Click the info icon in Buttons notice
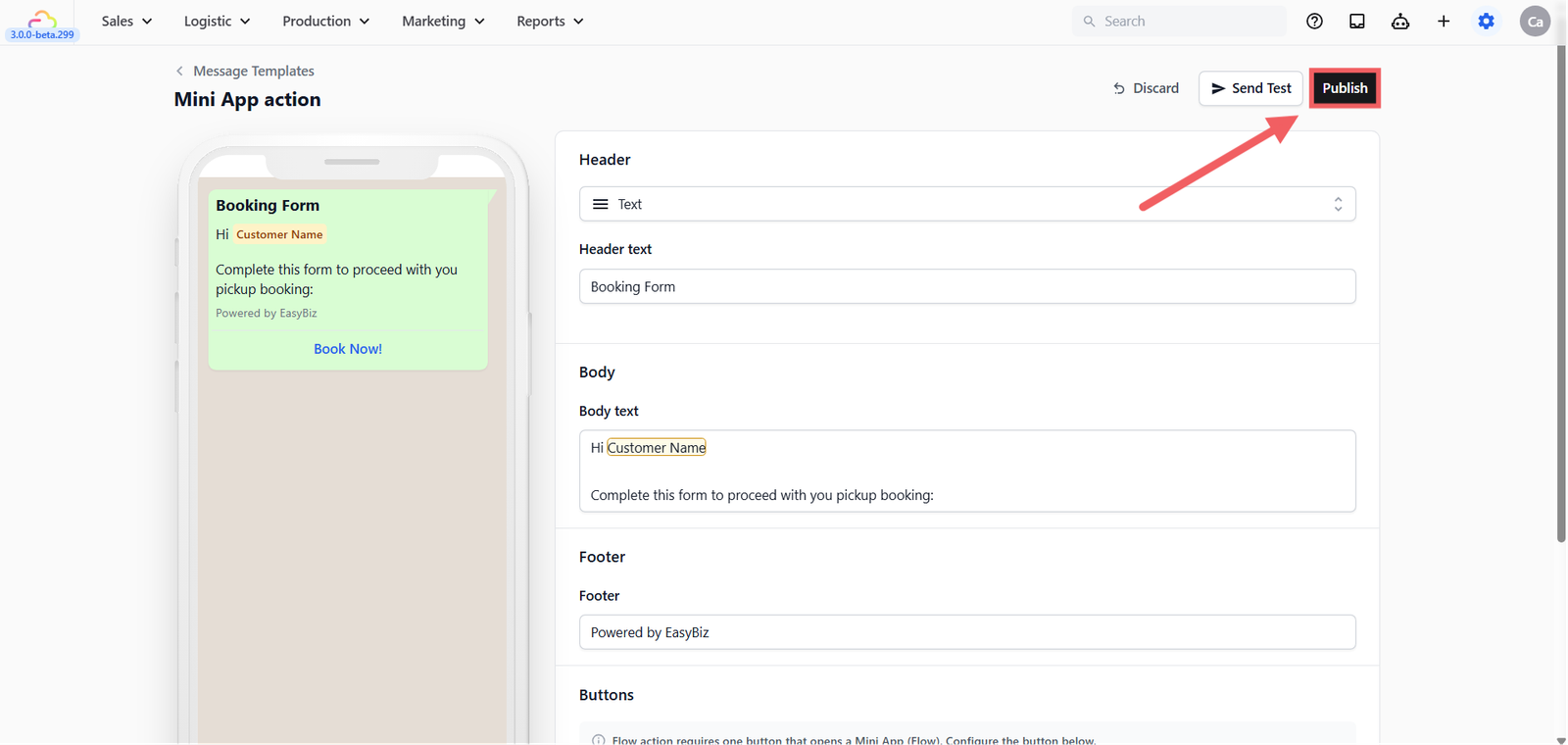The width and height of the screenshot is (1568, 745). (598, 740)
